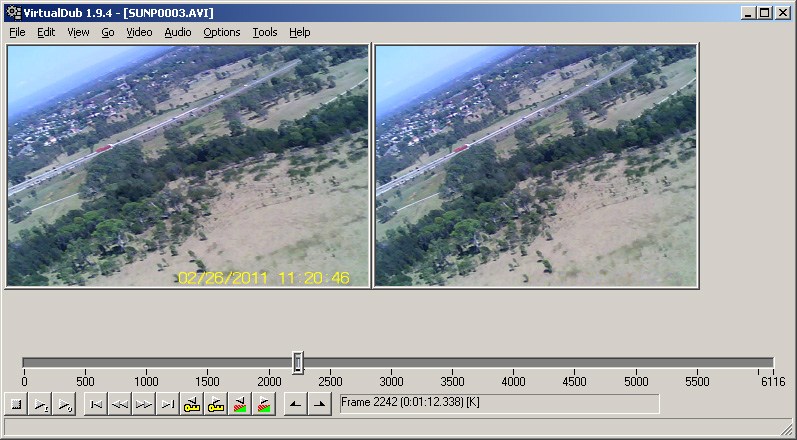Click the input video pane with timestamp
Viewport: 797px width, 440px height.
tap(188, 166)
